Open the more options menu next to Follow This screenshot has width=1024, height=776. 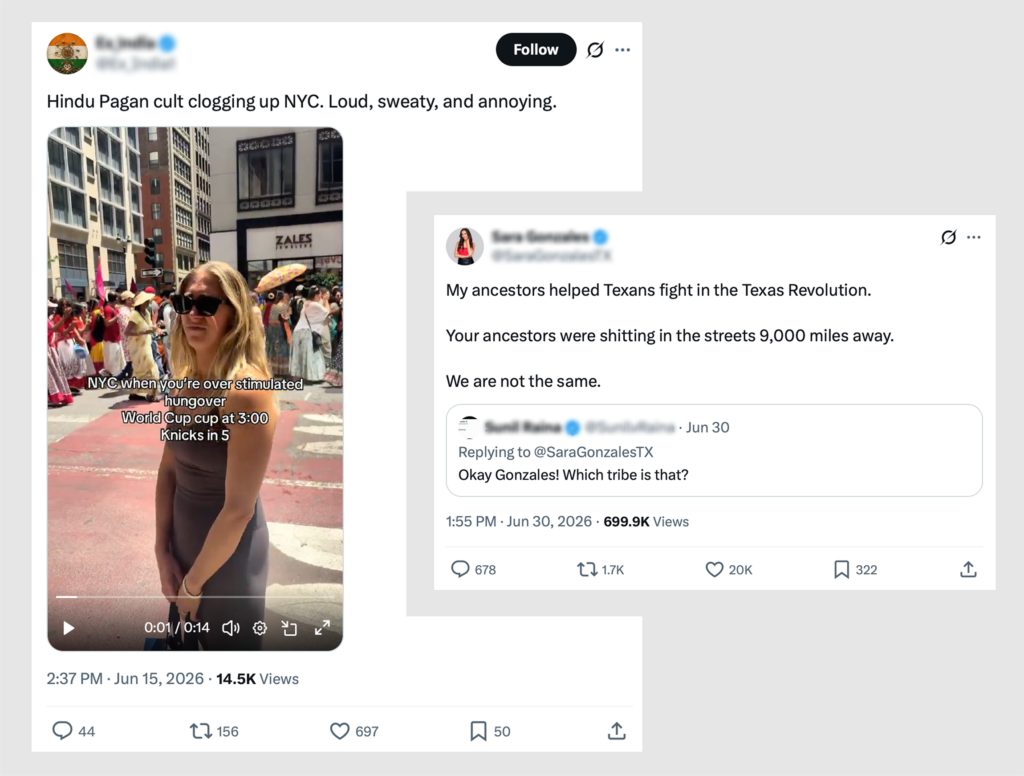click(622, 50)
